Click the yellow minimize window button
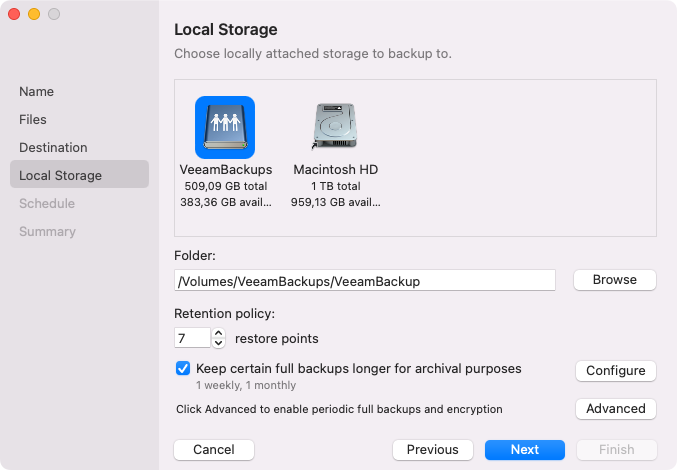The width and height of the screenshot is (677, 470). tap(34, 14)
